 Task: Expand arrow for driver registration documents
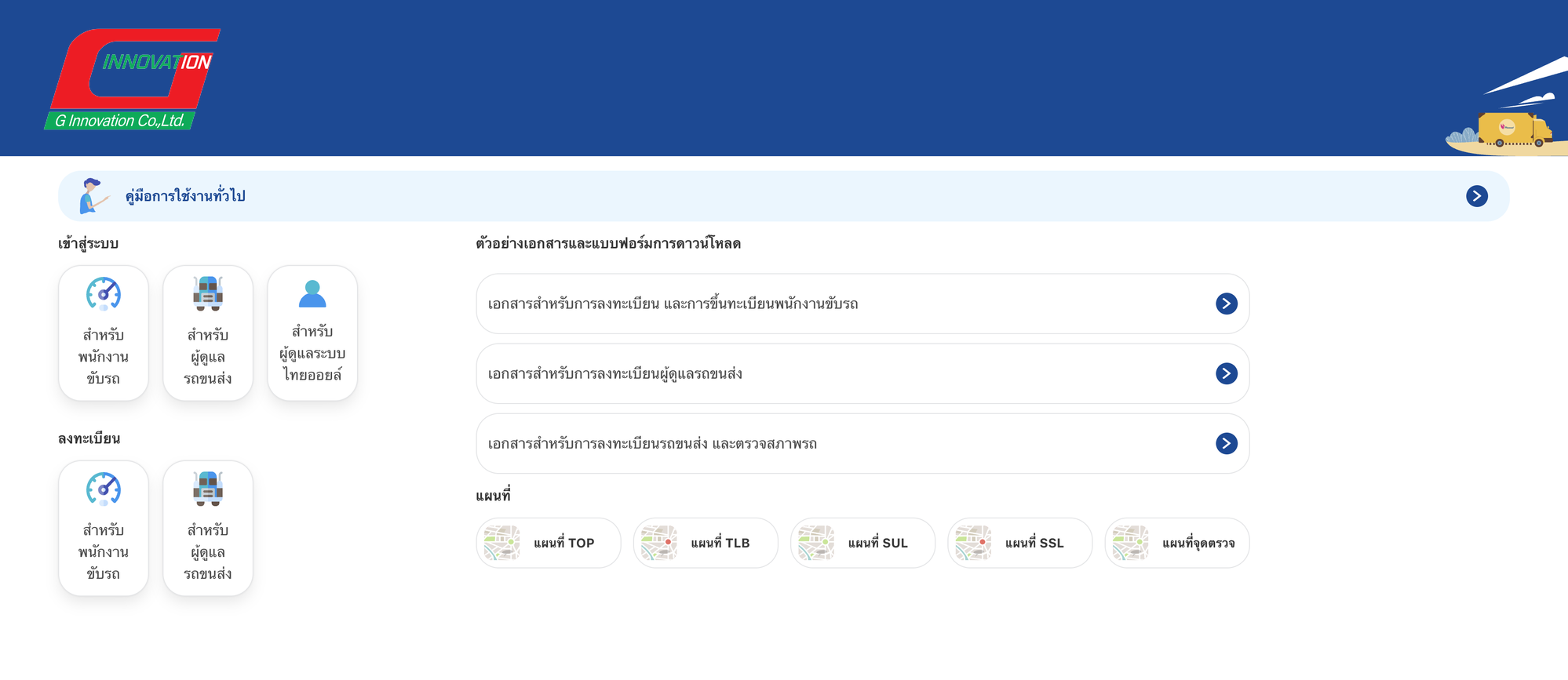click(x=1226, y=304)
